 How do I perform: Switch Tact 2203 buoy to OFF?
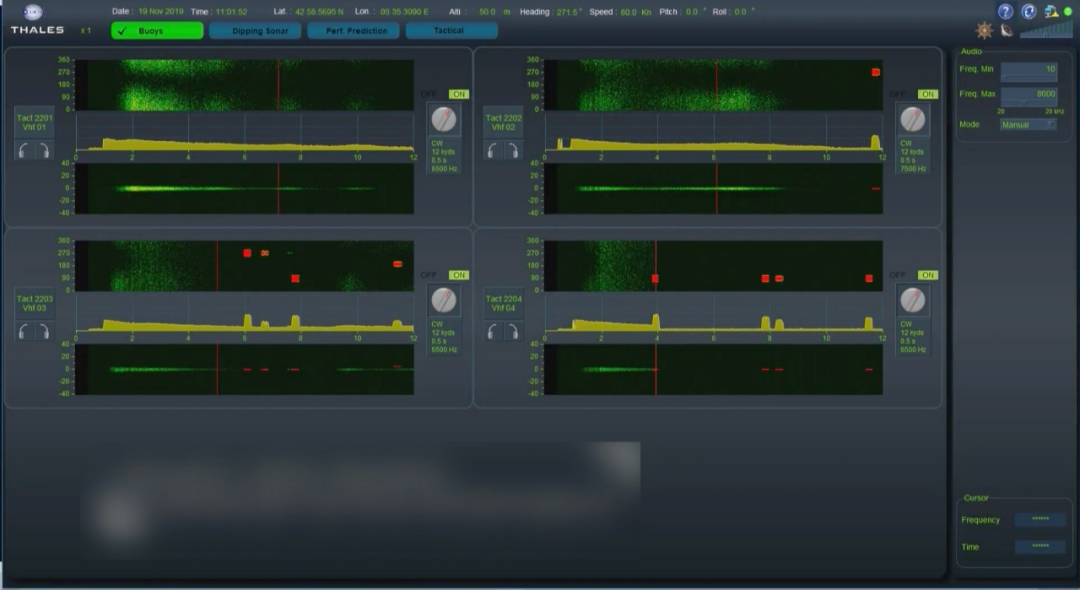point(428,275)
